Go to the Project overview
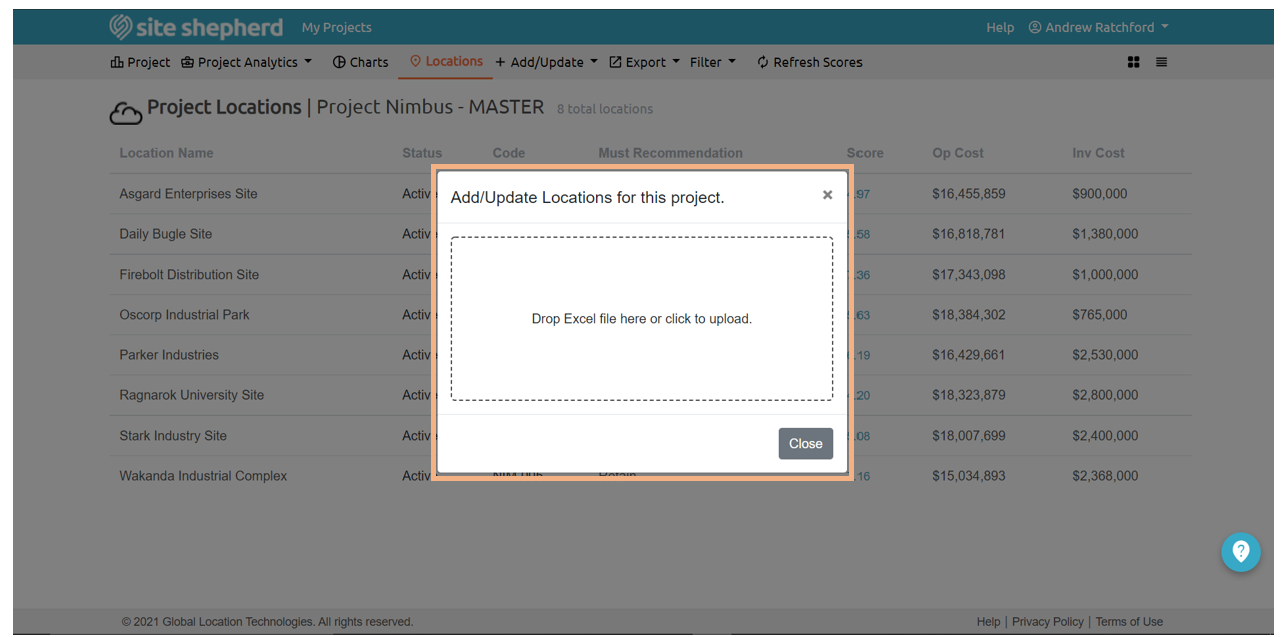This screenshot has height=637, width=1282. tap(140, 62)
